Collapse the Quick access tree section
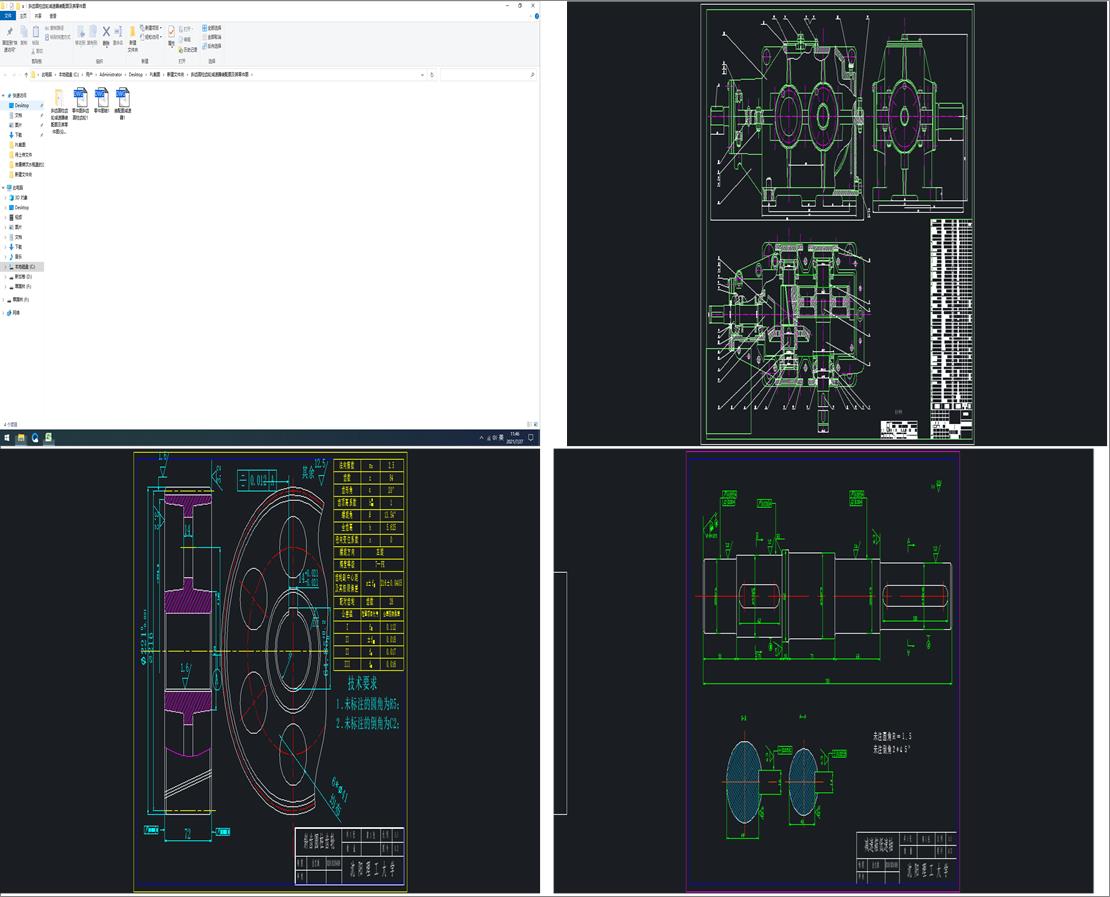This screenshot has width=1110, height=897. [x=4, y=96]
